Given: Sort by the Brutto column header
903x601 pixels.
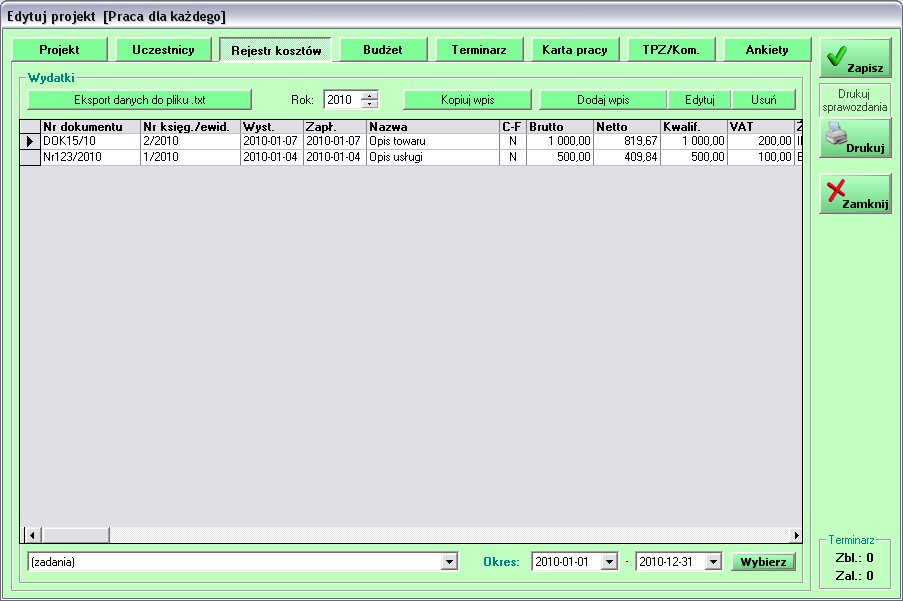Looking at the screenshot, I should (x=559, y=127).
